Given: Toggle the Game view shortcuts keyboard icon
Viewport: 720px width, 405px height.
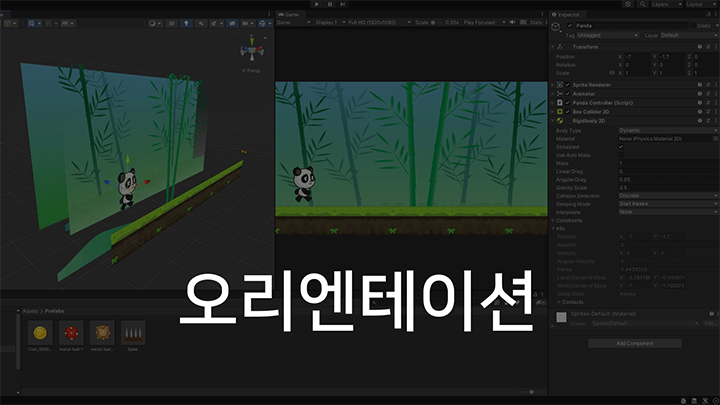Looking at the screenshot, I should click(x=523, y=22).
